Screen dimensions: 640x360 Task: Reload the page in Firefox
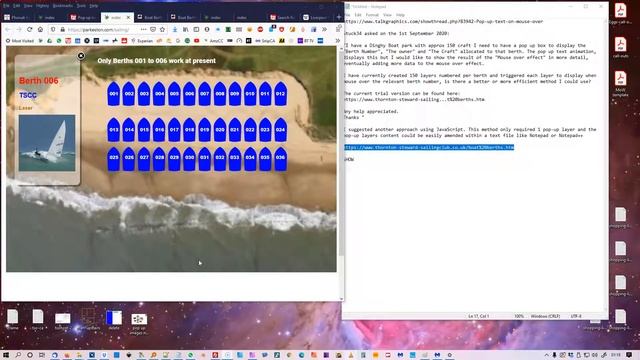tap(29, 29)
